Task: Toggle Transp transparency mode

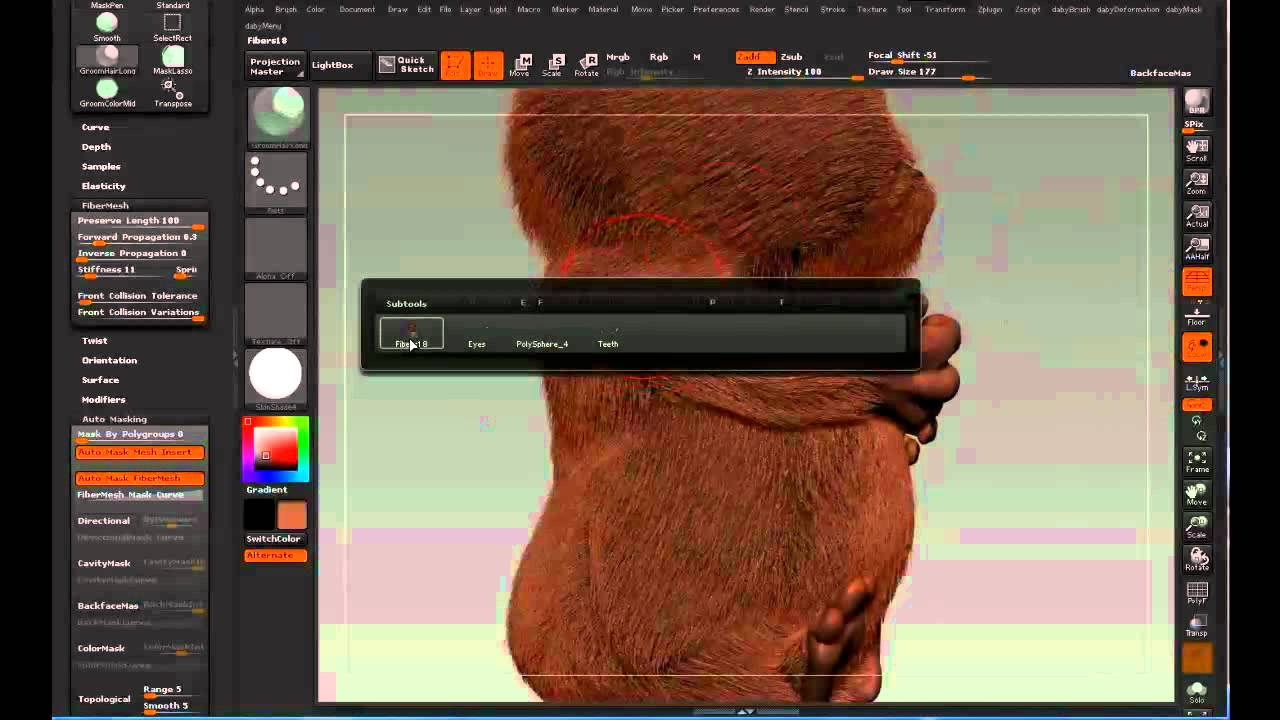Action: click(1197, 625)
